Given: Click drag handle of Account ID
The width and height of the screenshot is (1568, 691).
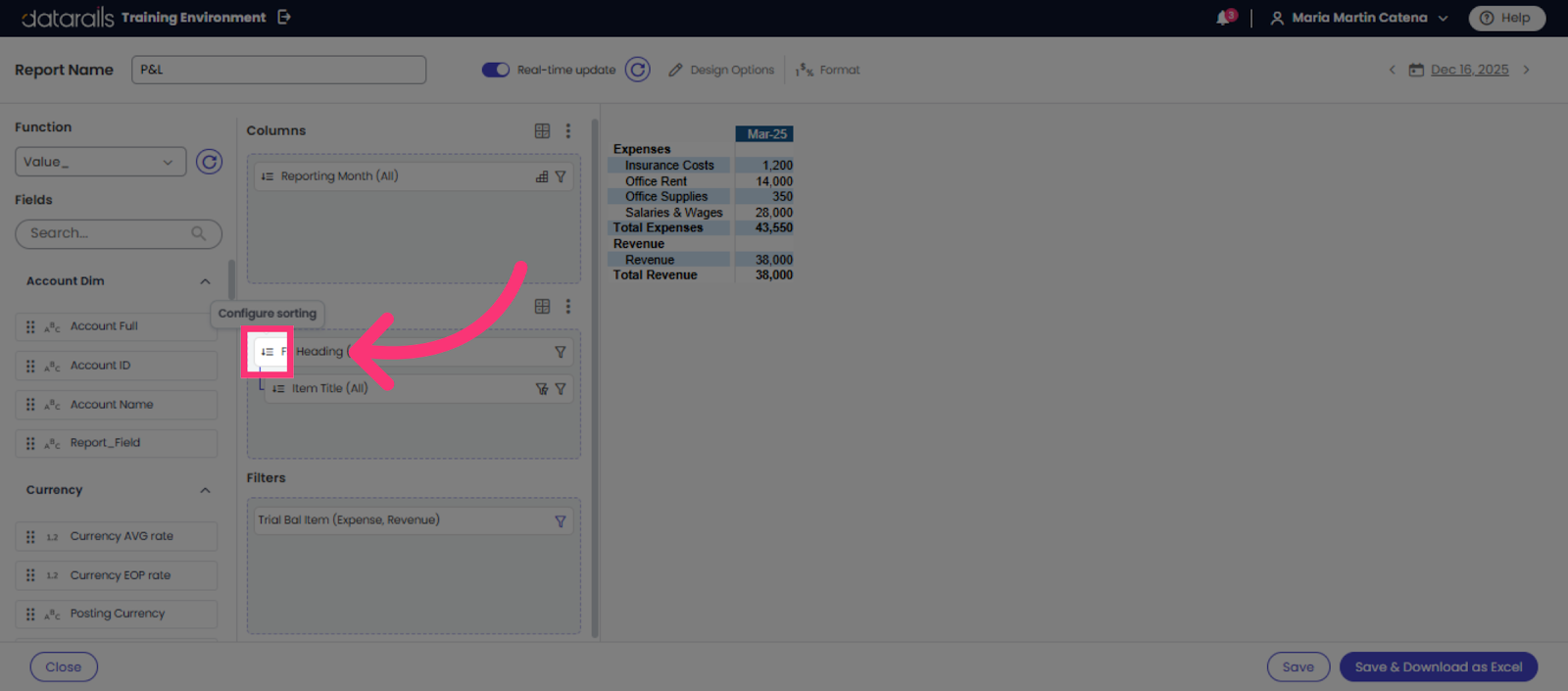Looking at the screenshot, I should [x=30, y=366].
